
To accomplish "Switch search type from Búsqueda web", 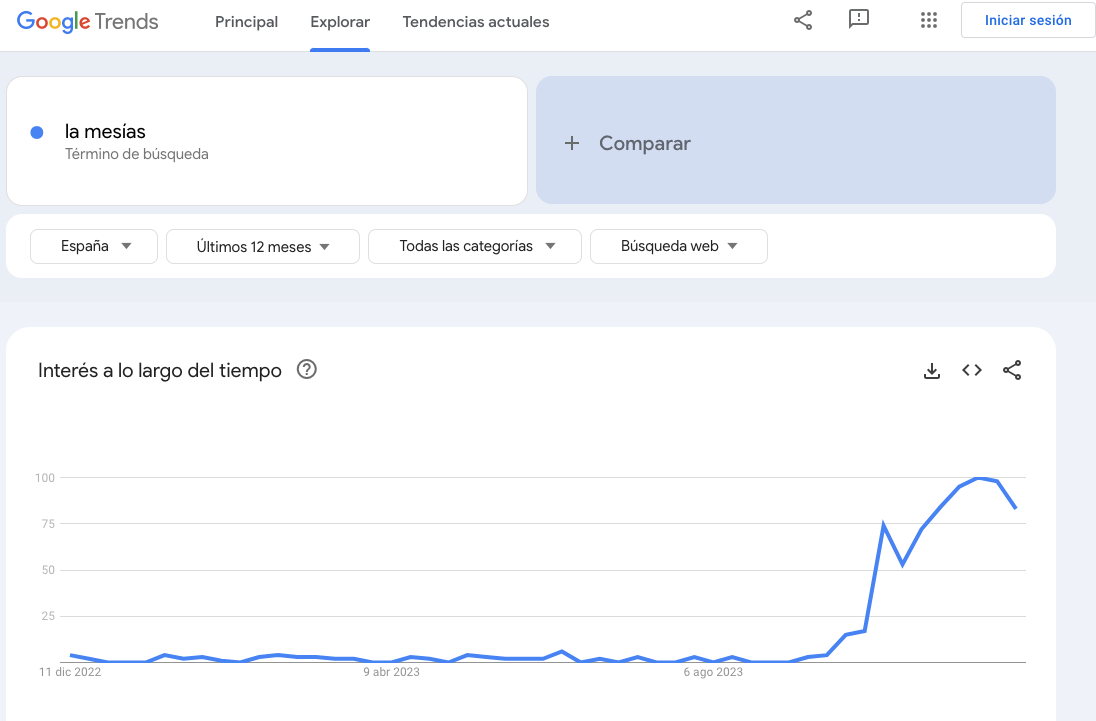I will click(678, 246).
